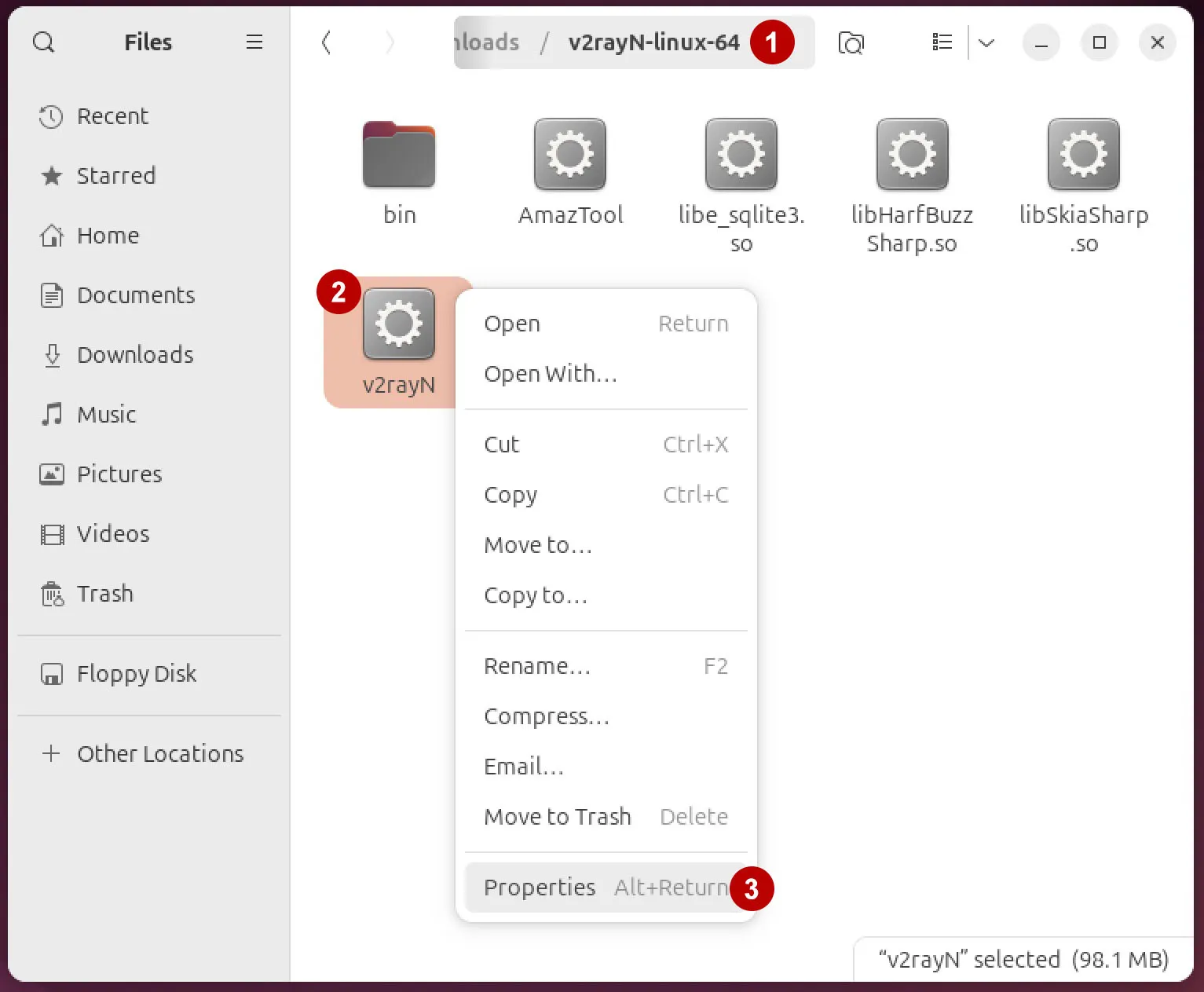The image size is (1204, 992).
Task: Choose Move to… in context menu
Action: [606, 545]
